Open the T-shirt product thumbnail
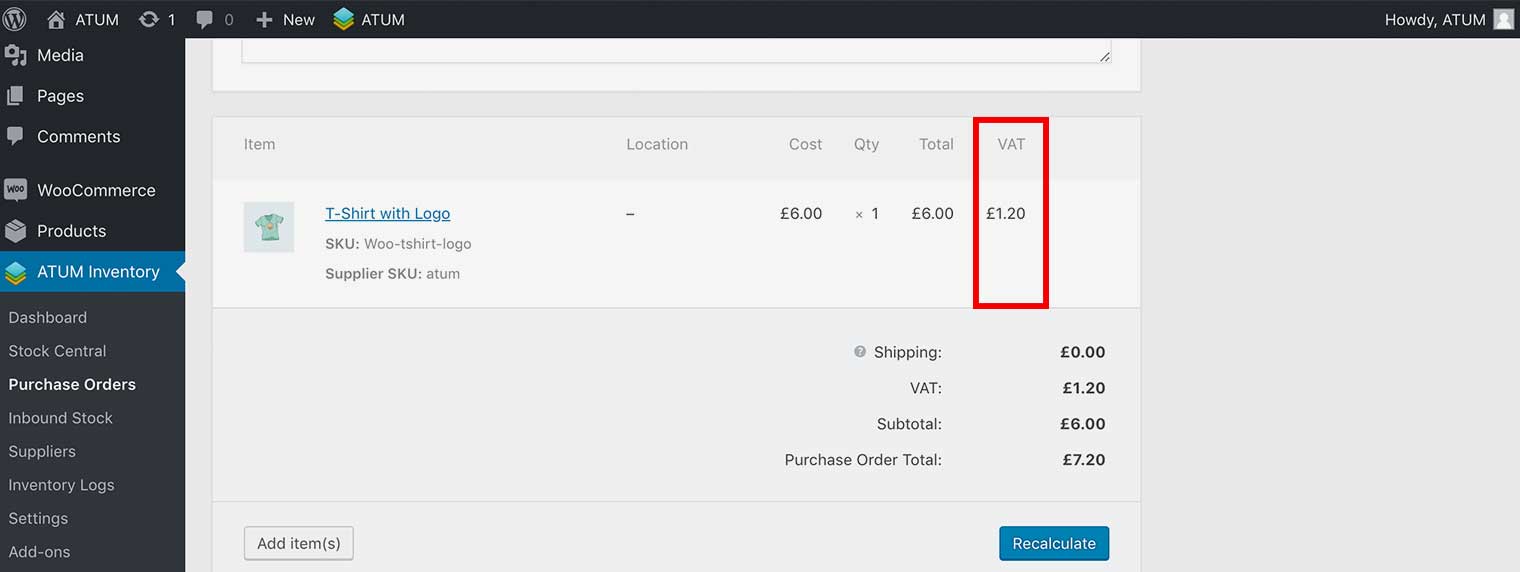The image size is (1520, 572). coord(269,227)
